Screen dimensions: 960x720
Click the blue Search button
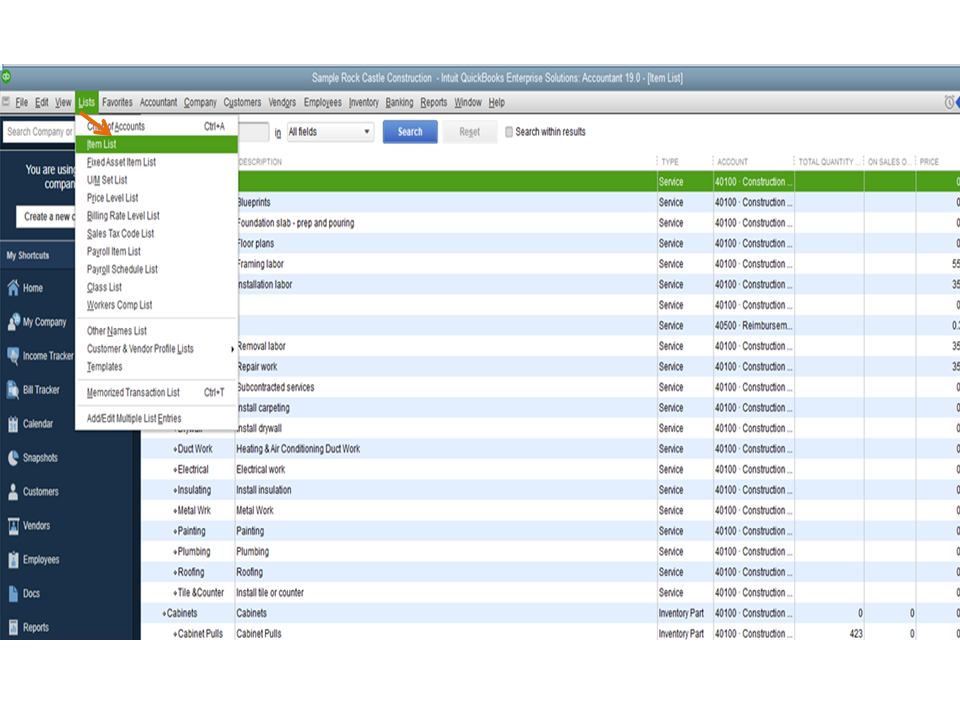click(x=410, y=132)
